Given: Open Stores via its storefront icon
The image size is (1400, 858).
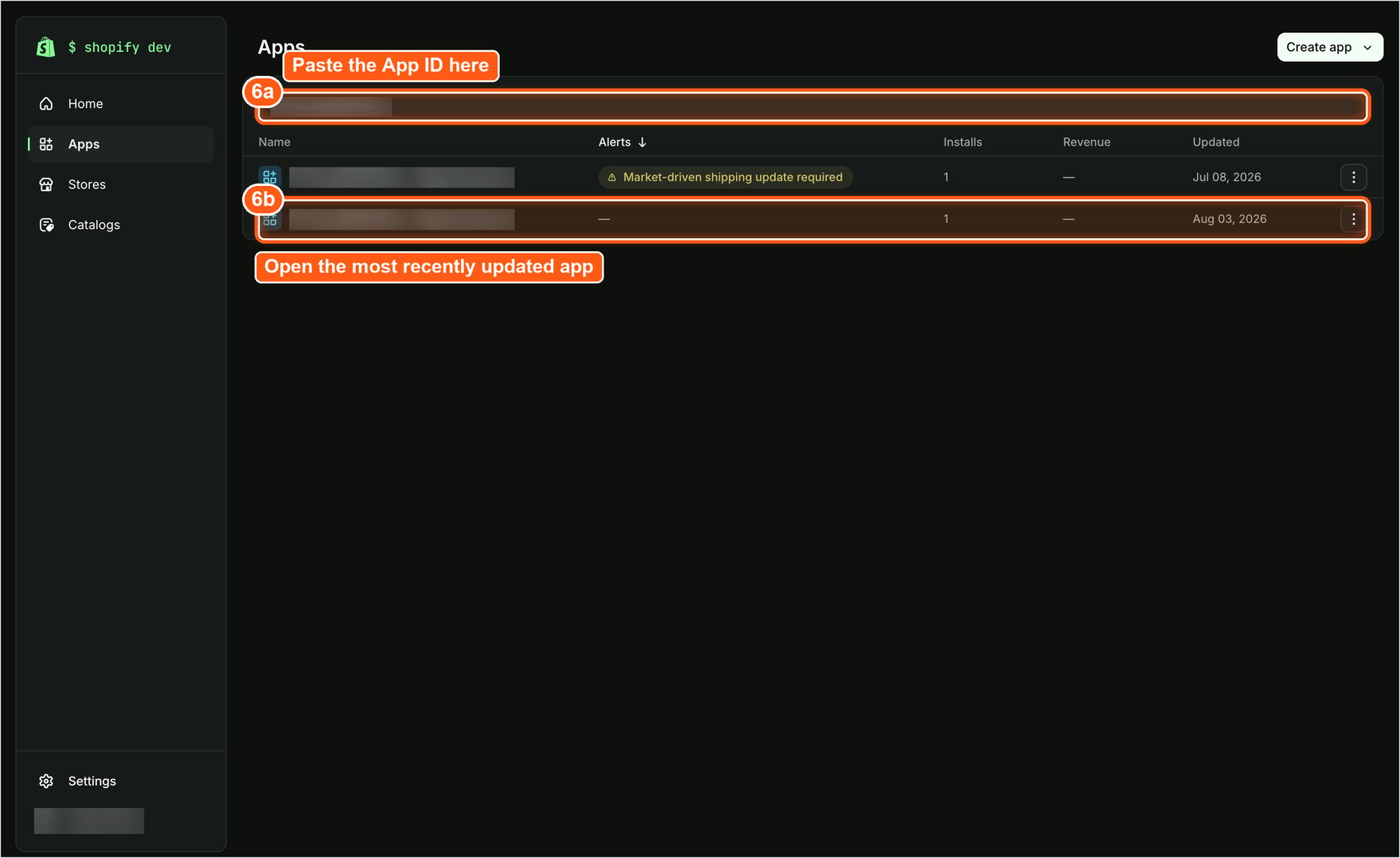Looking at the screenshot, I should pos(46,184).
